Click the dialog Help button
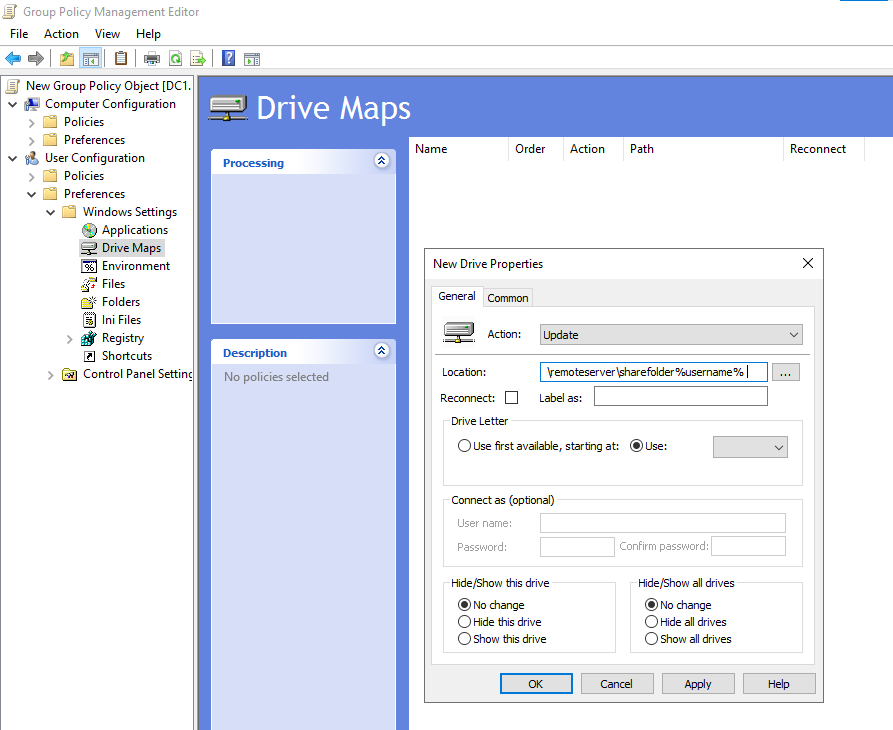The image size is (893, 730). [779, 684]
